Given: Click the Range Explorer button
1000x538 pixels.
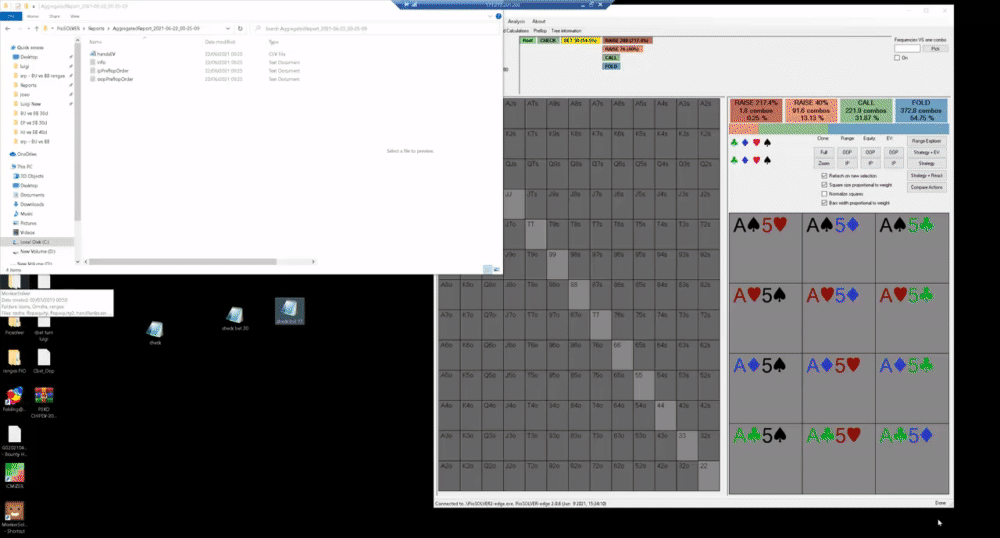Looking at the screenshot, I should pyautogui.click(x=926, y=141).
